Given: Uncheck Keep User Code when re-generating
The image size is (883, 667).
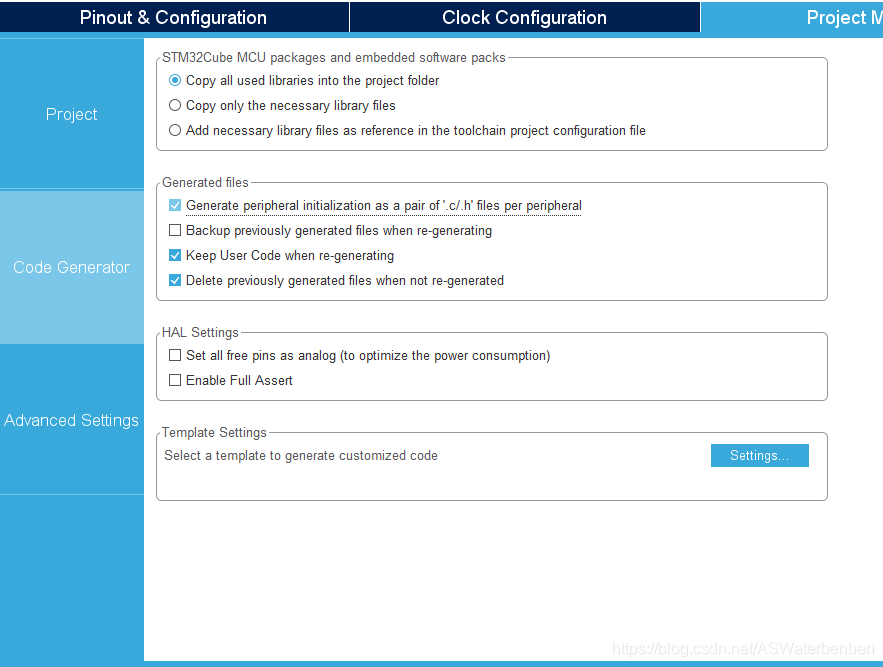Looking at the screenshot, I should [175, 255].
